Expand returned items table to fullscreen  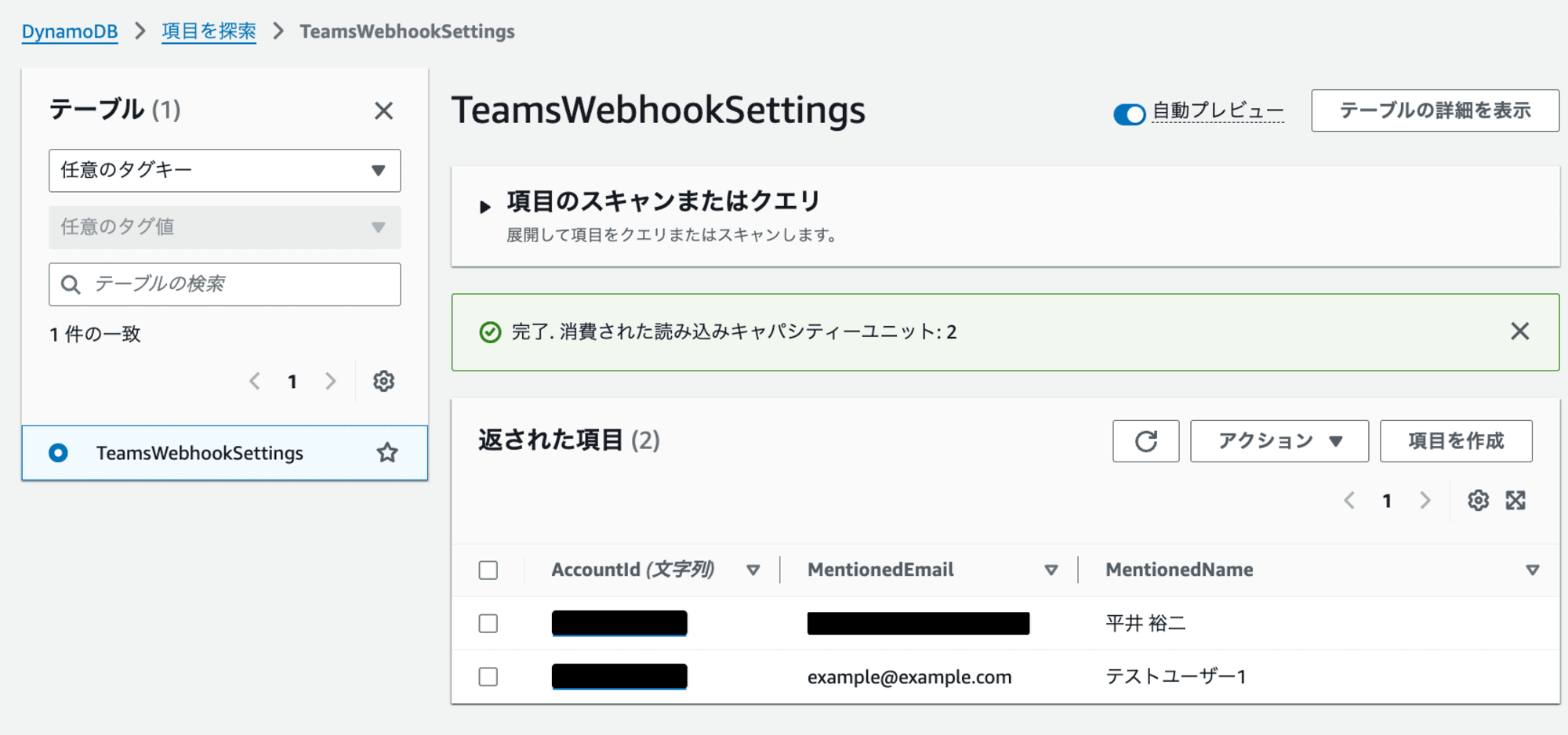(1515, 500)
